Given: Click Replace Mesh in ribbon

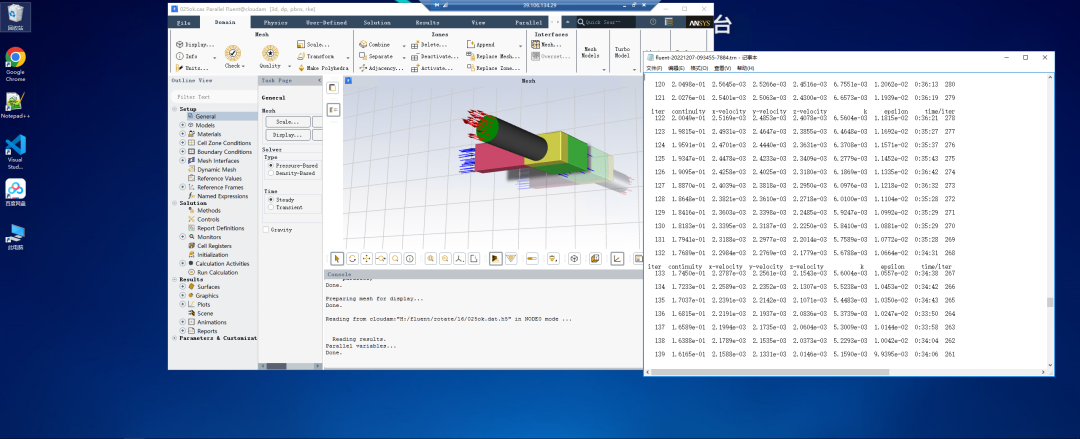Looking at the screenshot, I should coord(493,57).
